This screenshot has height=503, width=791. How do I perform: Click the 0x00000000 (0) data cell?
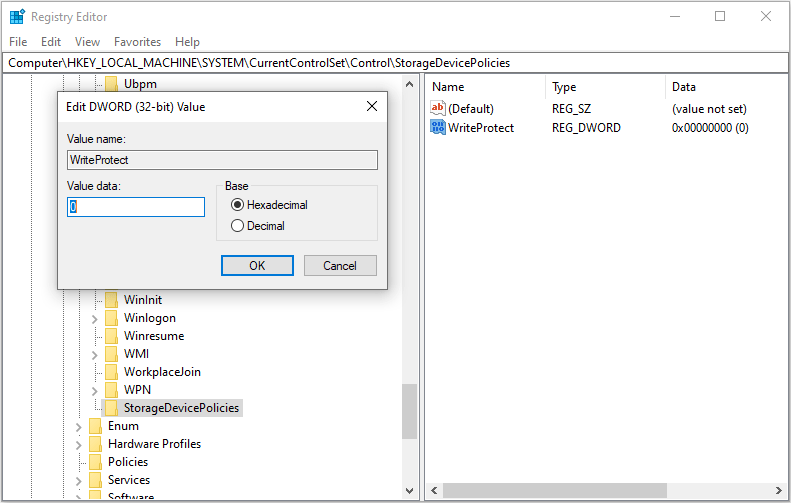click(710, 128)
